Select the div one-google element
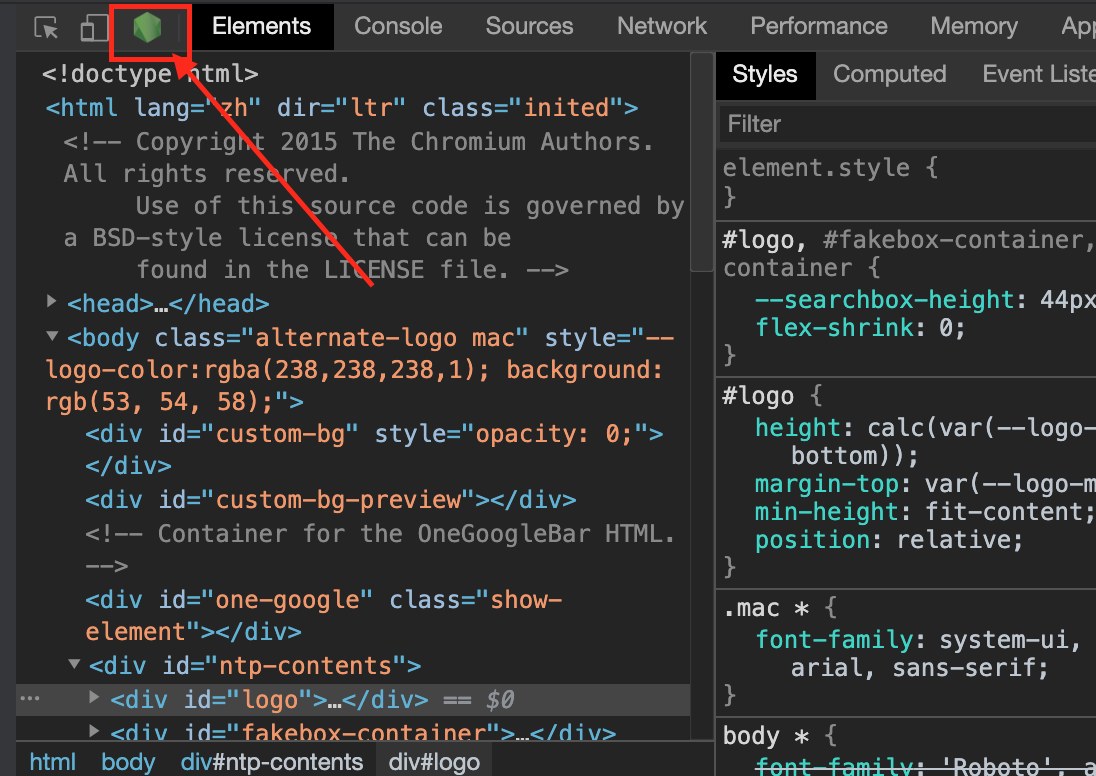This screenshot has height=776, width=1096. 324,615
